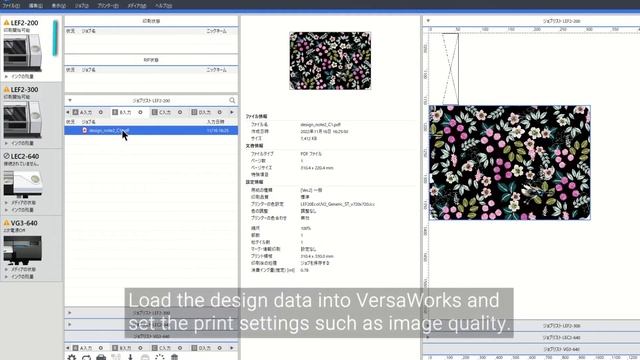Click the job list search magnifier icon
The image size is (640, 360).
tap(232, 100)
